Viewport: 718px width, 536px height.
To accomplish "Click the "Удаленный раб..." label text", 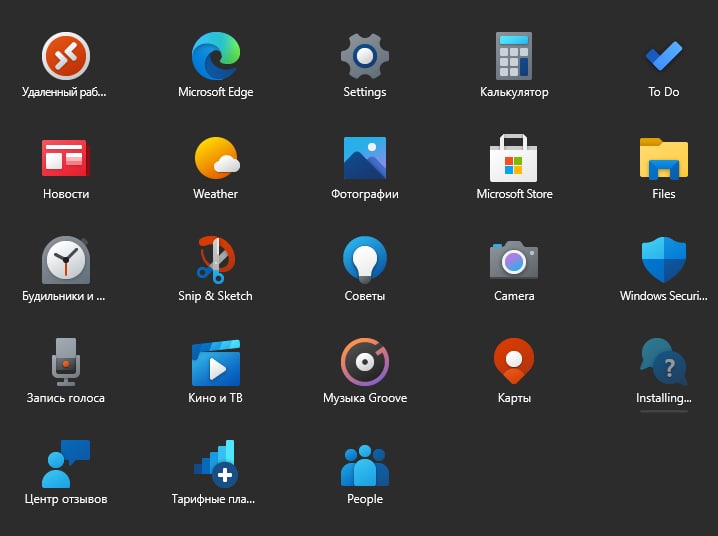I will coord(64,92).
